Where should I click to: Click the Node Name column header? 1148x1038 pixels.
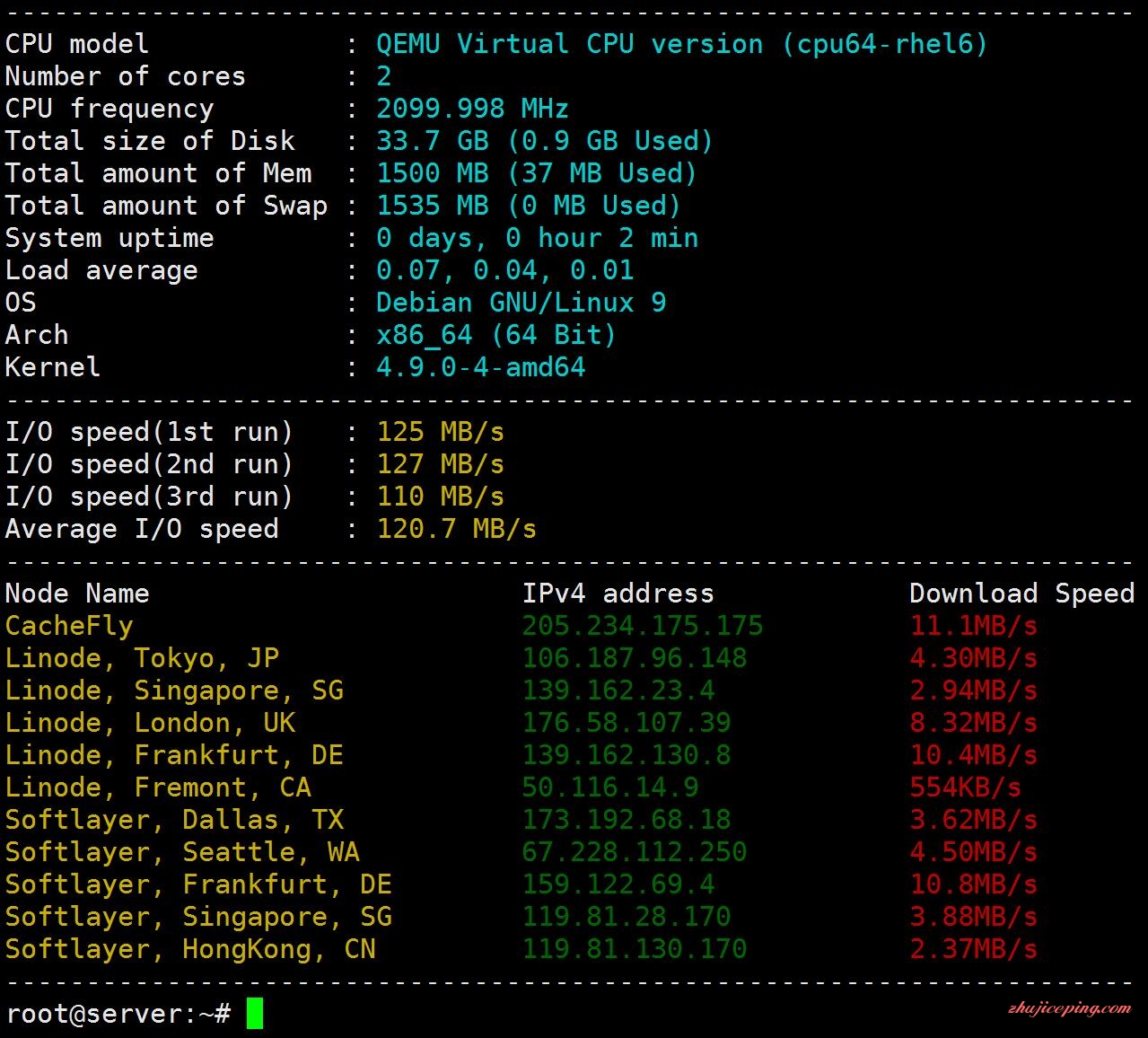click(x=77, y=593)
